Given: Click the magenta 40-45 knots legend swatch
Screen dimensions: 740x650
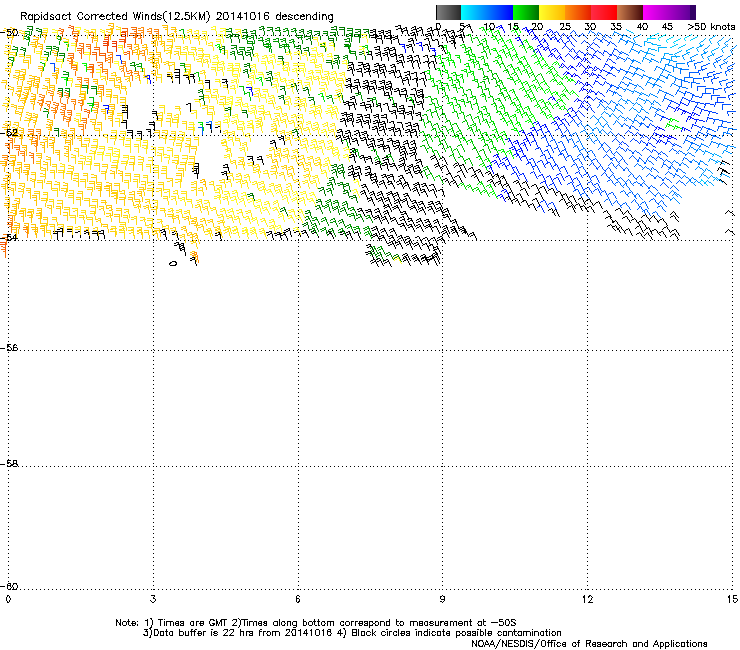Looking at the screenshot, I should [656, 12].
